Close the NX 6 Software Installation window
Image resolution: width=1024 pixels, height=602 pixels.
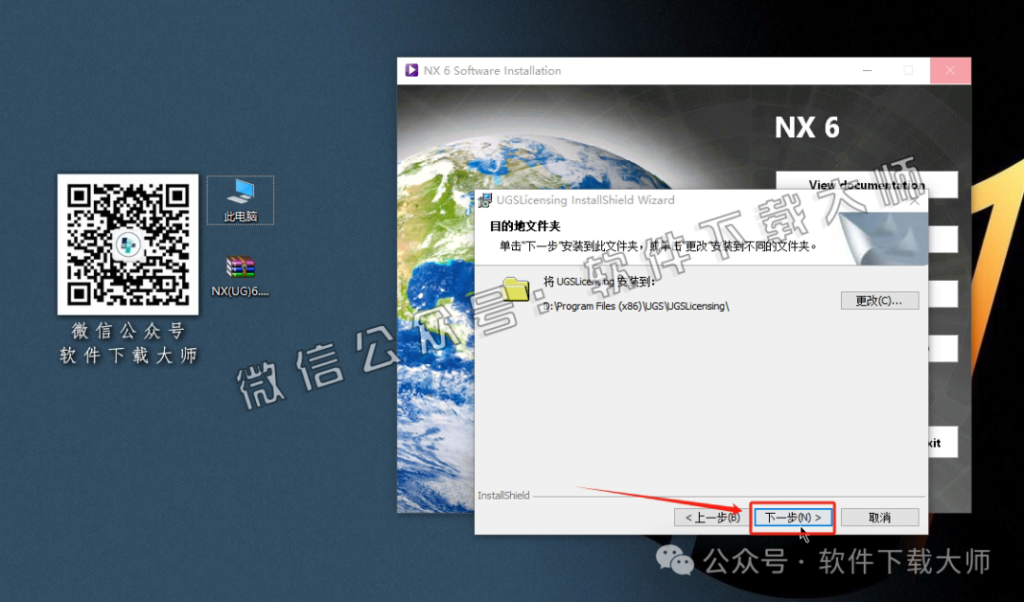[949, 71]
